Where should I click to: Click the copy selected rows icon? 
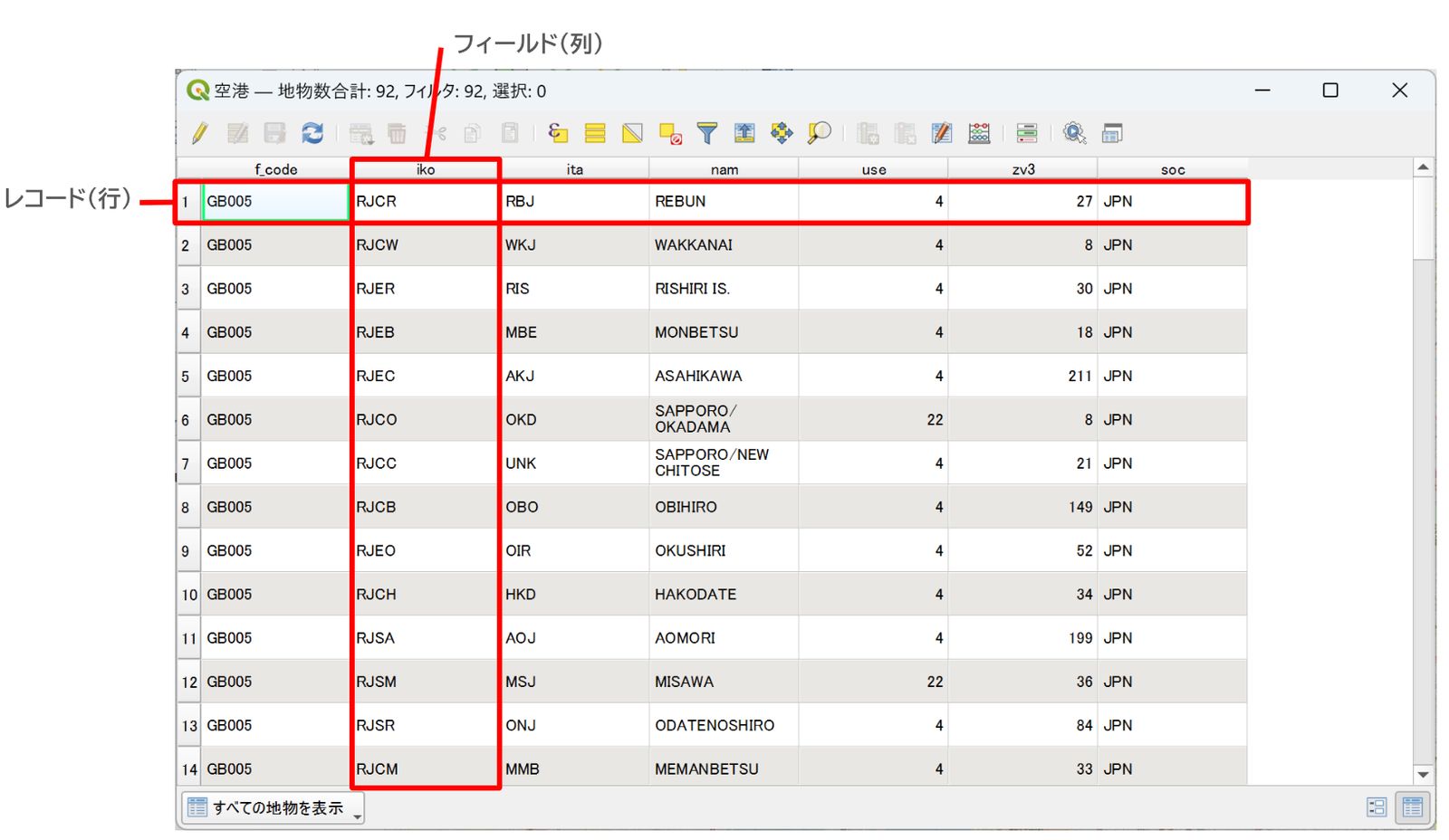click(472, 134)
